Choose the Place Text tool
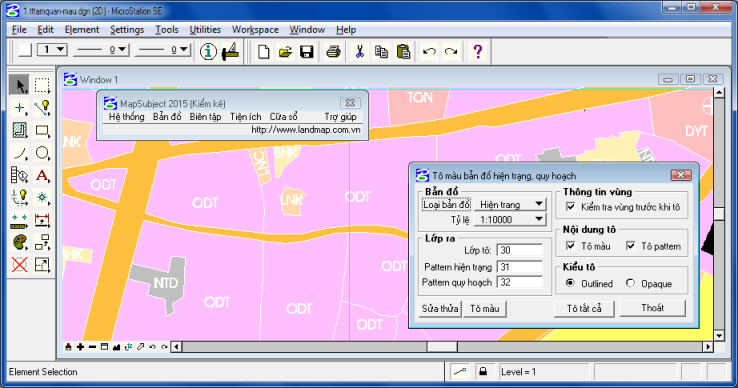This screenshot has height=388, width=738. pyautogui.click(x=42, y=176)
